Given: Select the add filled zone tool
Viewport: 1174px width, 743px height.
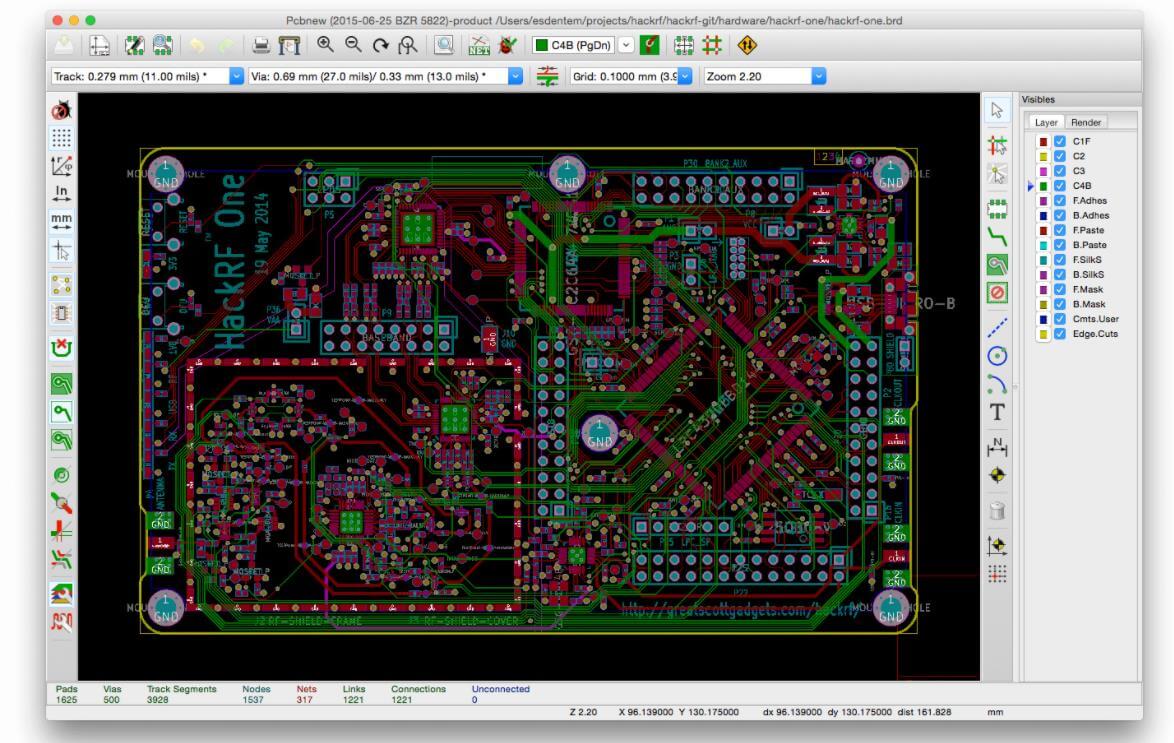Looking at the screenshot, I should (x=997, y=264).
